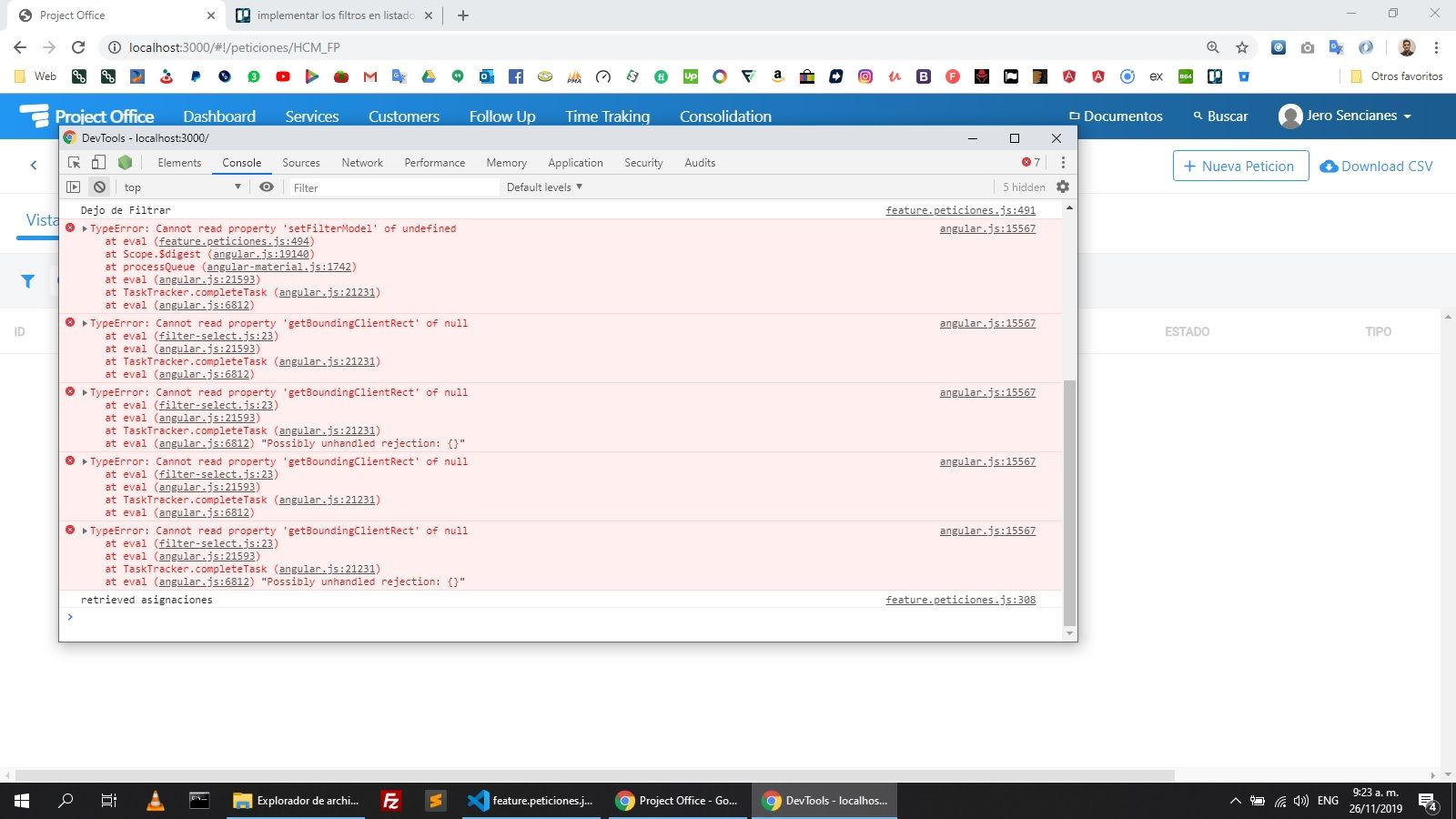
Task: Toggle the device toolbar icon
Action: coord(98,163)
